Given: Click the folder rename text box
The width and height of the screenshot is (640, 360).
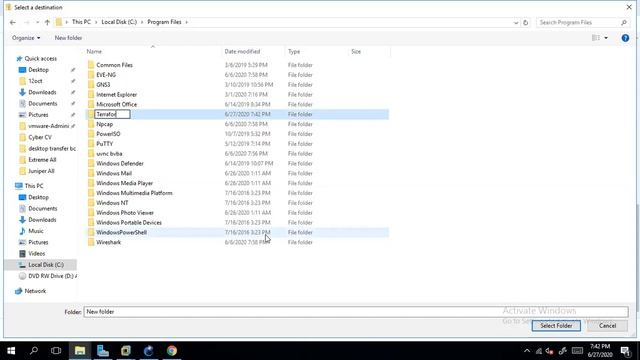Looking at the screenshot, I should [113, 114].
